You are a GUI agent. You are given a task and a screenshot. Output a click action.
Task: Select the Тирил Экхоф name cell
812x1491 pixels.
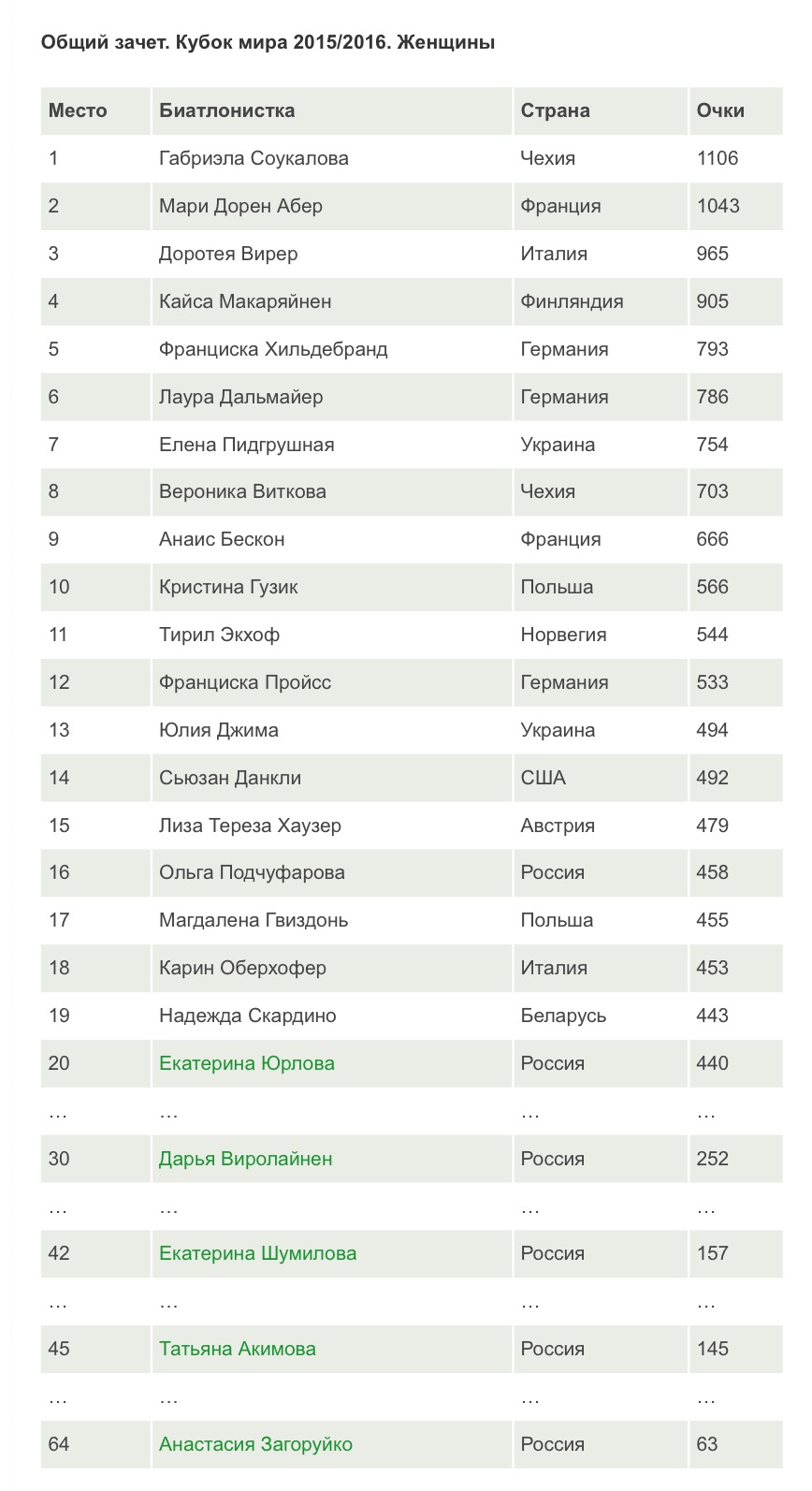(x=332, y=635)
